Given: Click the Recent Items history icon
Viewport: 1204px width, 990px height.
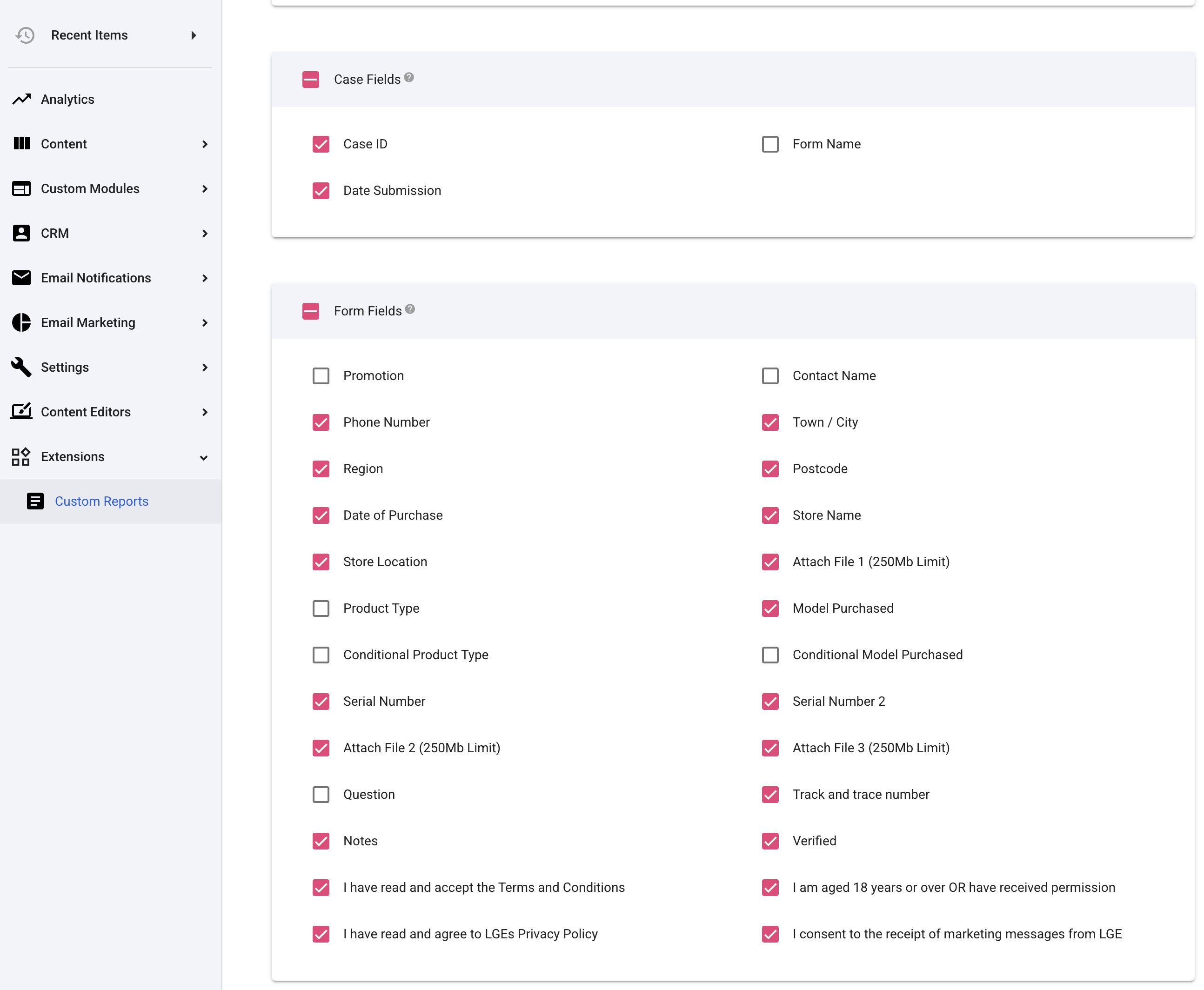Looking at the screenshot, I should pyautogui.click(x=25, y=35).
